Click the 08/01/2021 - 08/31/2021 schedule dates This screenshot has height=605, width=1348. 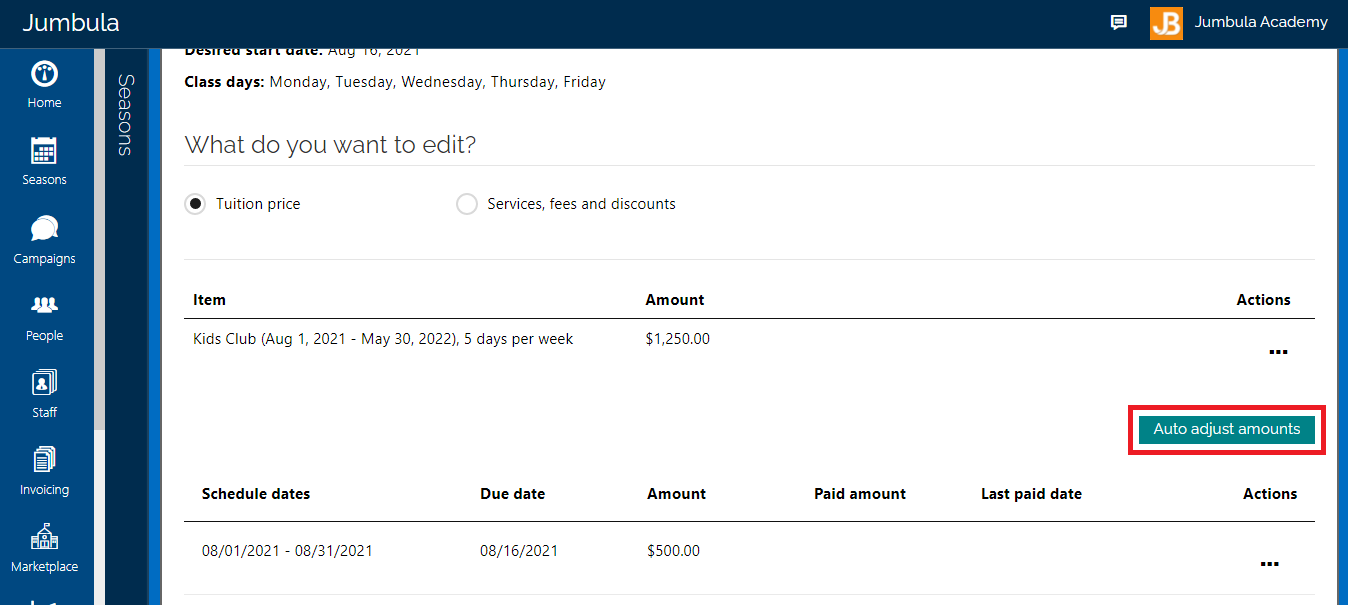287,551
